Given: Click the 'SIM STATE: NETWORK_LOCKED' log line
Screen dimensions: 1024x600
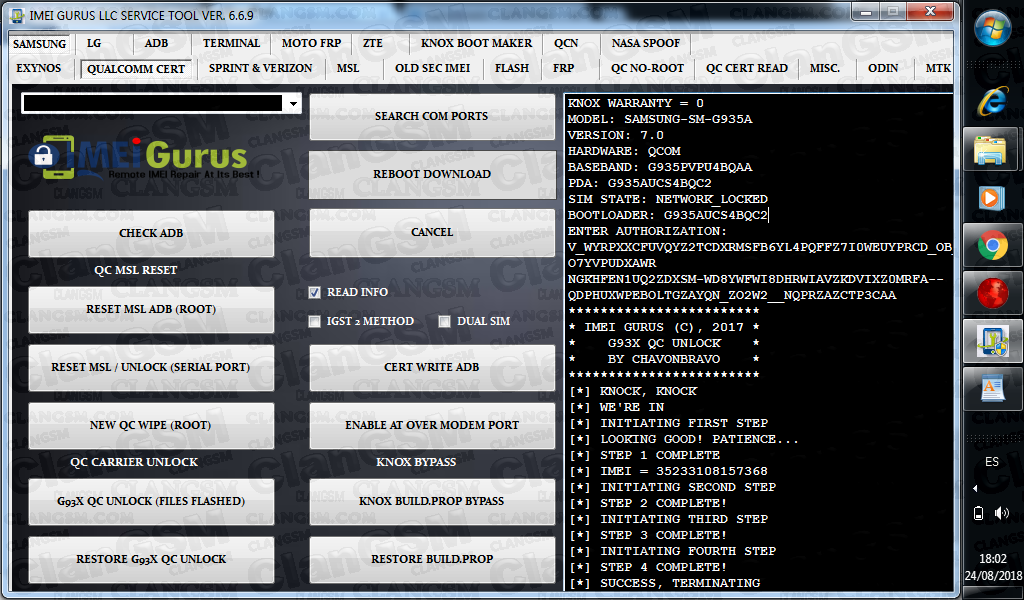Looking at the screenshot, I should pos(667,199).
